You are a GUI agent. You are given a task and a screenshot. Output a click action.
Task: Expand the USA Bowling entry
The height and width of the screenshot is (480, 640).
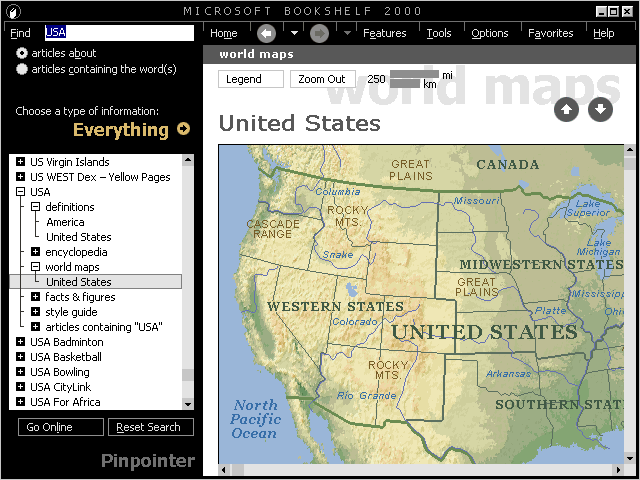[x=20, y=372]
